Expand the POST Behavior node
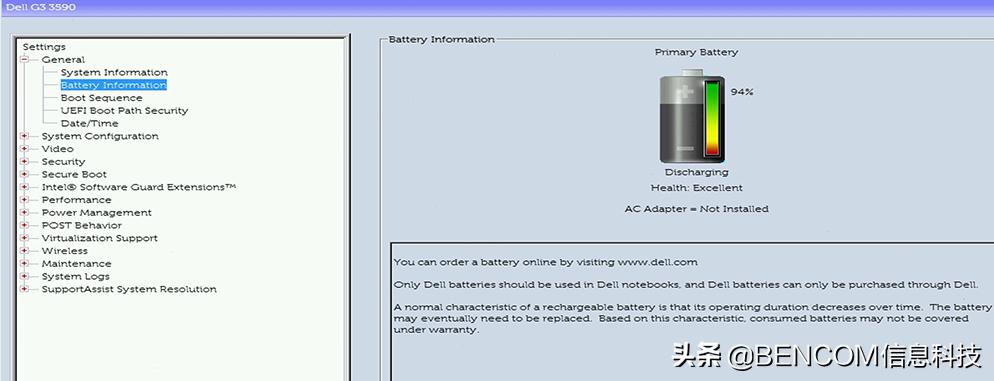The height and width of the screenshot is (381, 994). pos(25,225)
